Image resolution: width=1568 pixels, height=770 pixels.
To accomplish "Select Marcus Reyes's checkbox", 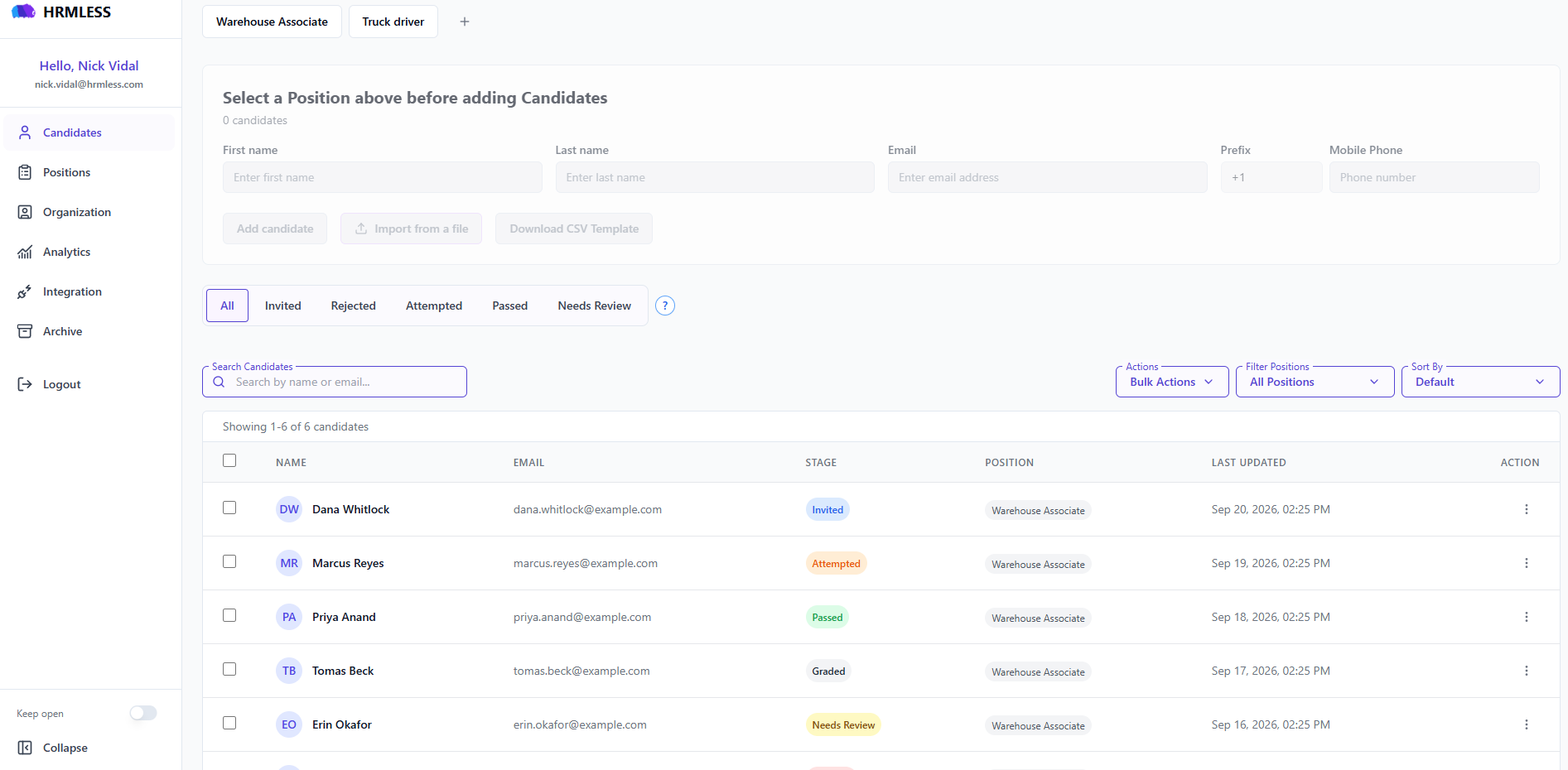I will click(229, 561).
